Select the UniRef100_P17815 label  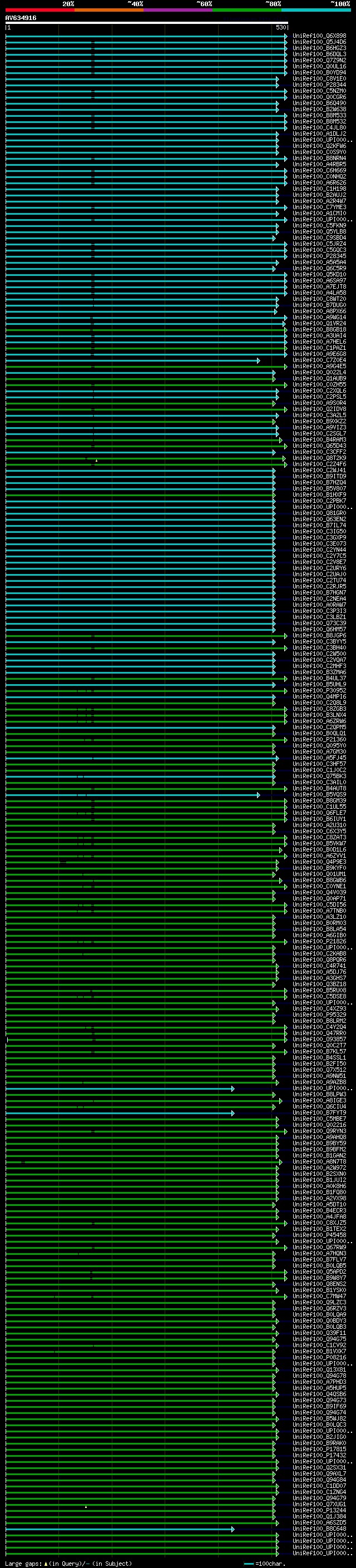click(319, 1450)
